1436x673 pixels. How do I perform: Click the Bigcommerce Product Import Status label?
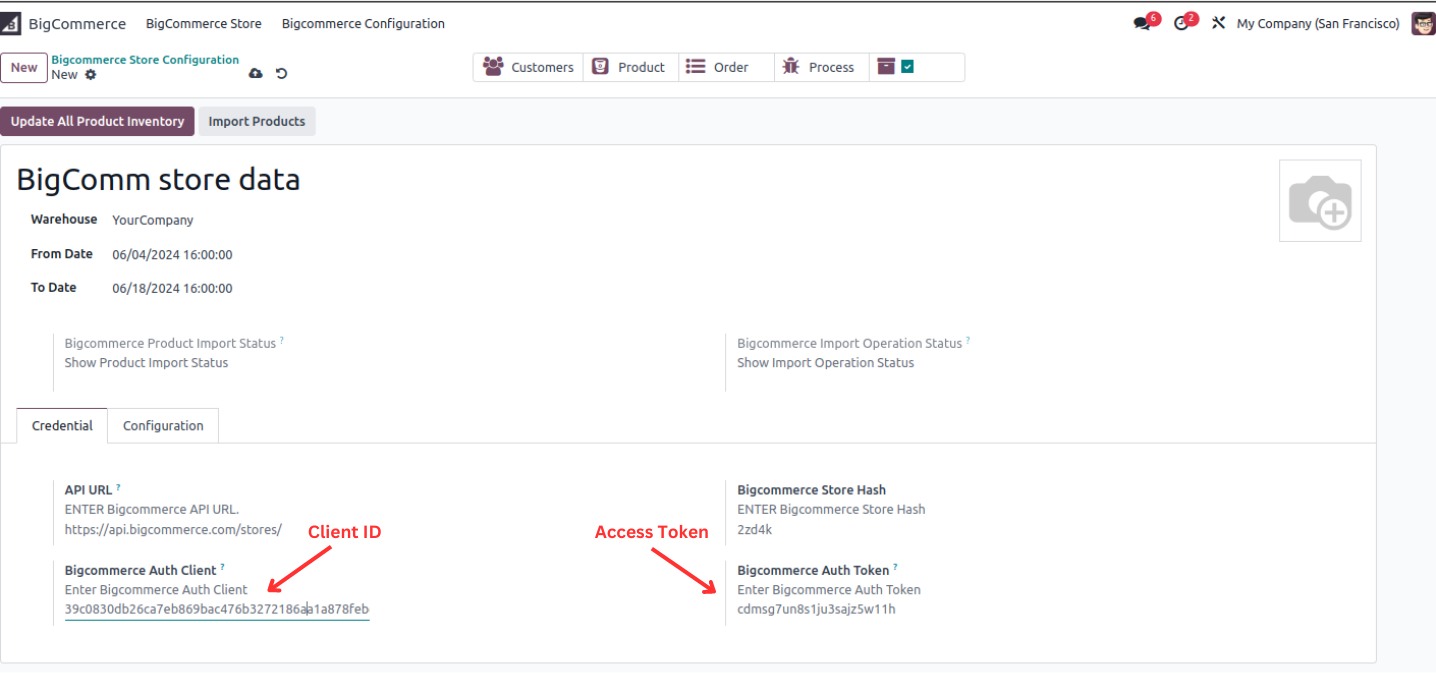170,343
